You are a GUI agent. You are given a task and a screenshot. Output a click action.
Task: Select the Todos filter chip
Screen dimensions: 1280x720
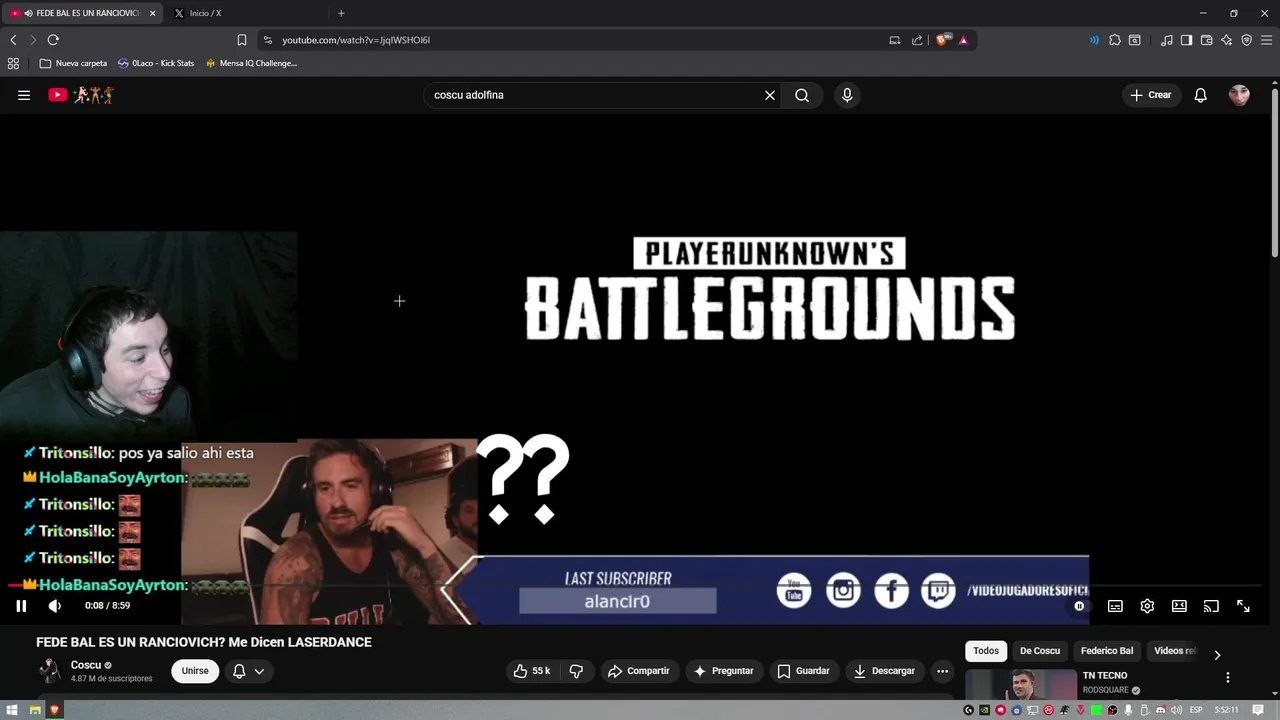click(x=986, y=651)
